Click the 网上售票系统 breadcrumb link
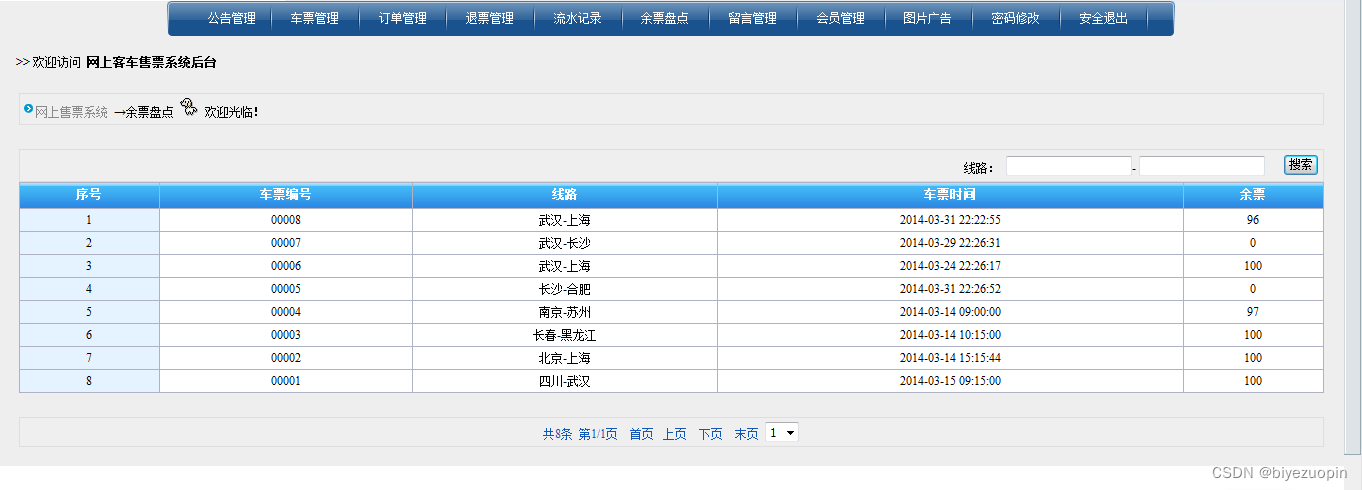Image resolution: width=1362 pixels, height=490 pixels. (x=71, y=112)
